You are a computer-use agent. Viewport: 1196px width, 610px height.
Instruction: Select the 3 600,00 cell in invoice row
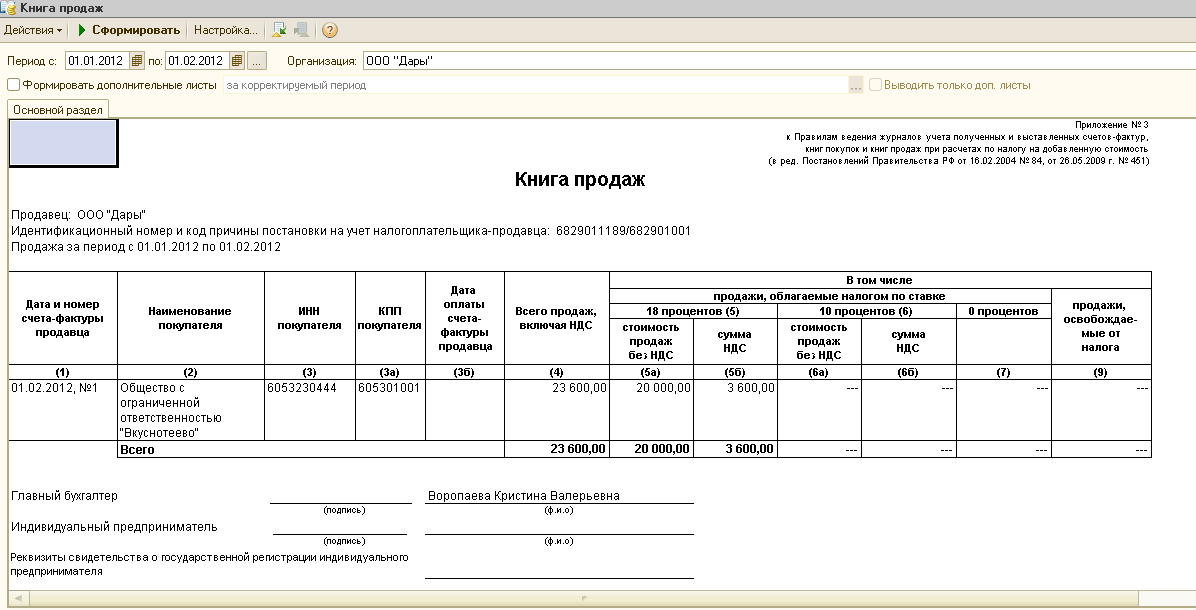coord(735,410)
